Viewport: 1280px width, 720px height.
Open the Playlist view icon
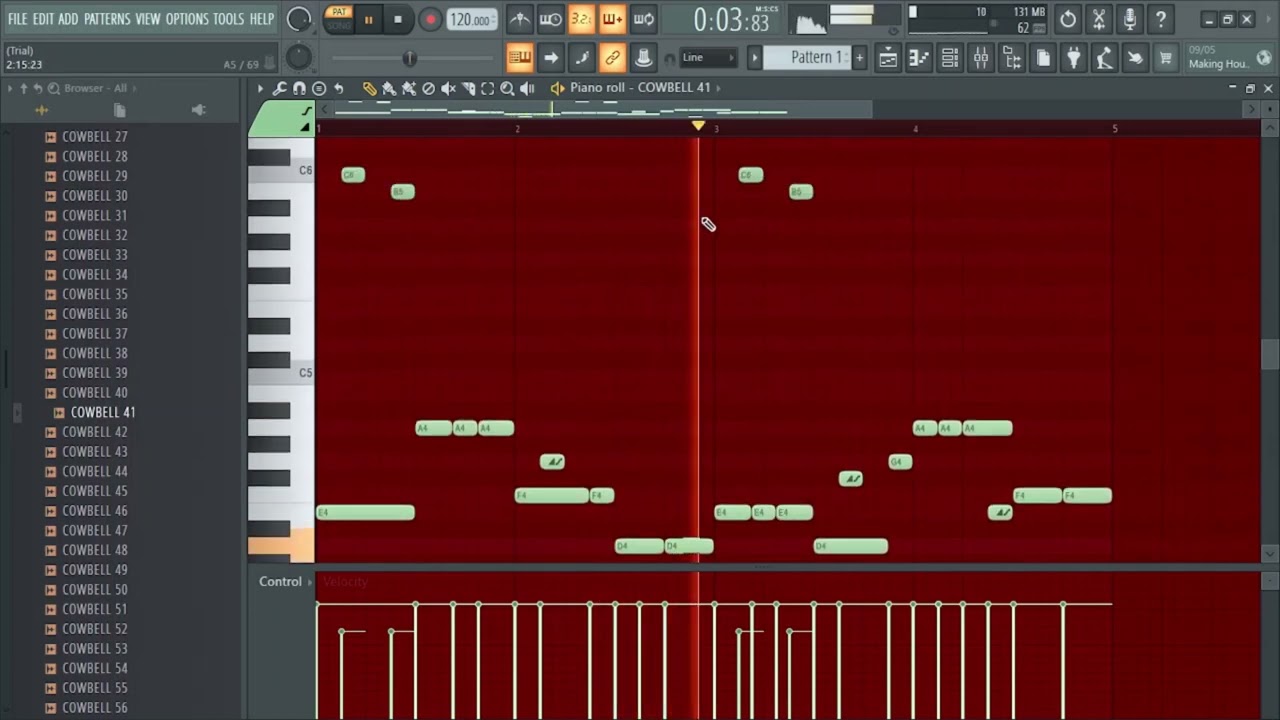[x=888, y=58]
